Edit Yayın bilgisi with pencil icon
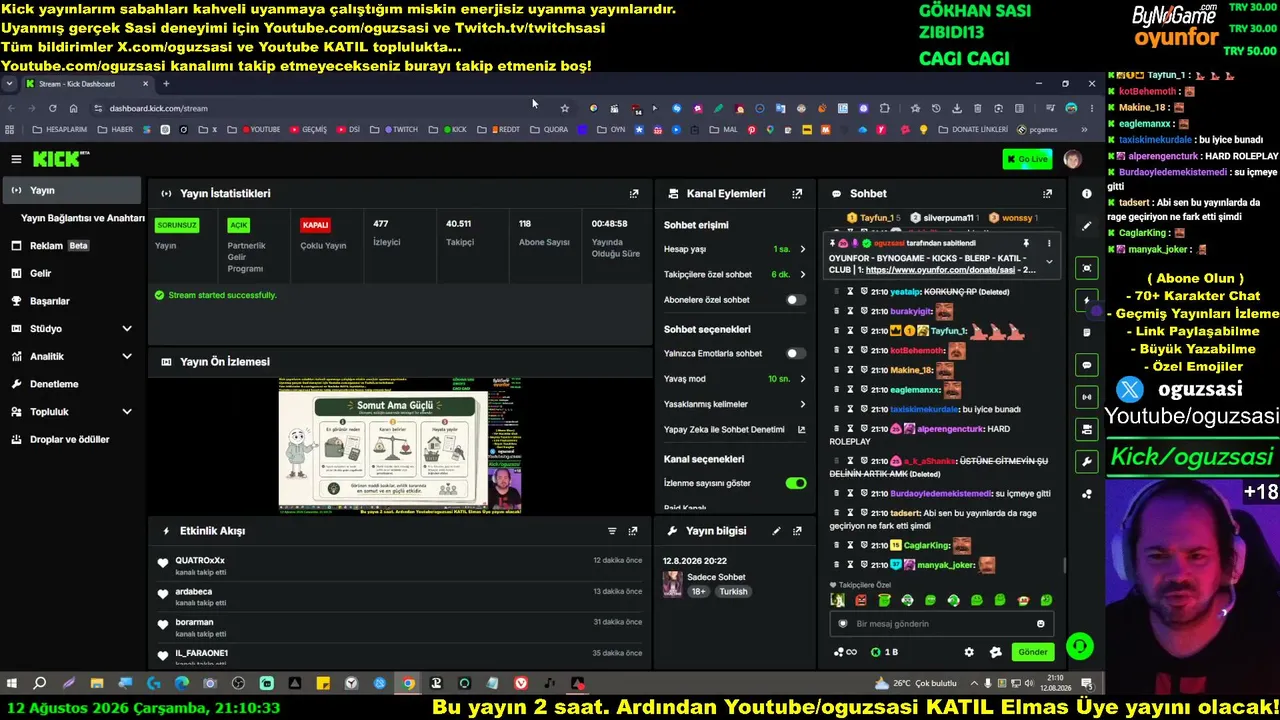Viewport: 1280px width, 720px height. (776, 531)
